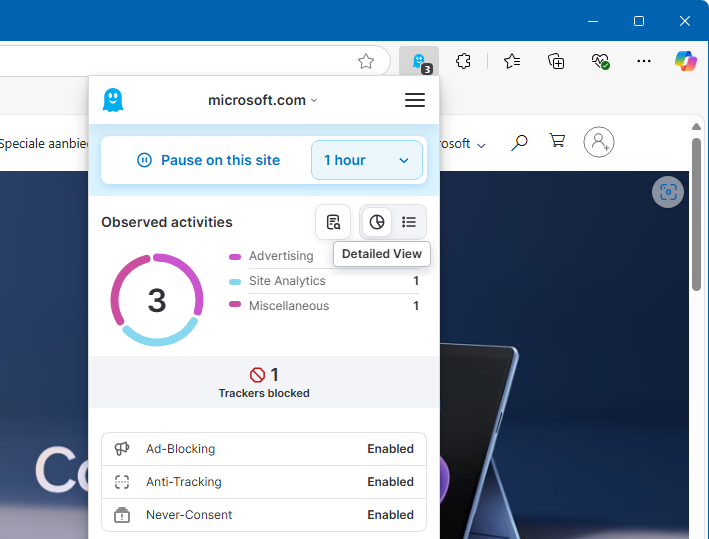Open the Favorites list icon

tap(512, 61)
